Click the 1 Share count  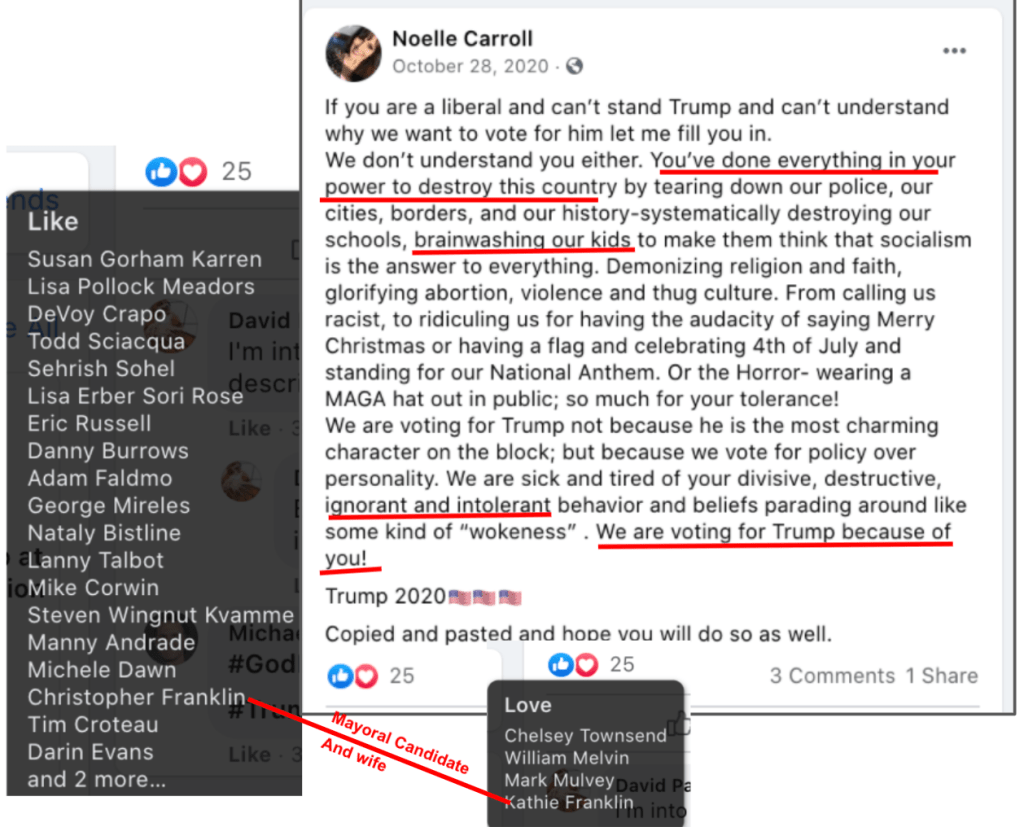[x=941, y=675]
